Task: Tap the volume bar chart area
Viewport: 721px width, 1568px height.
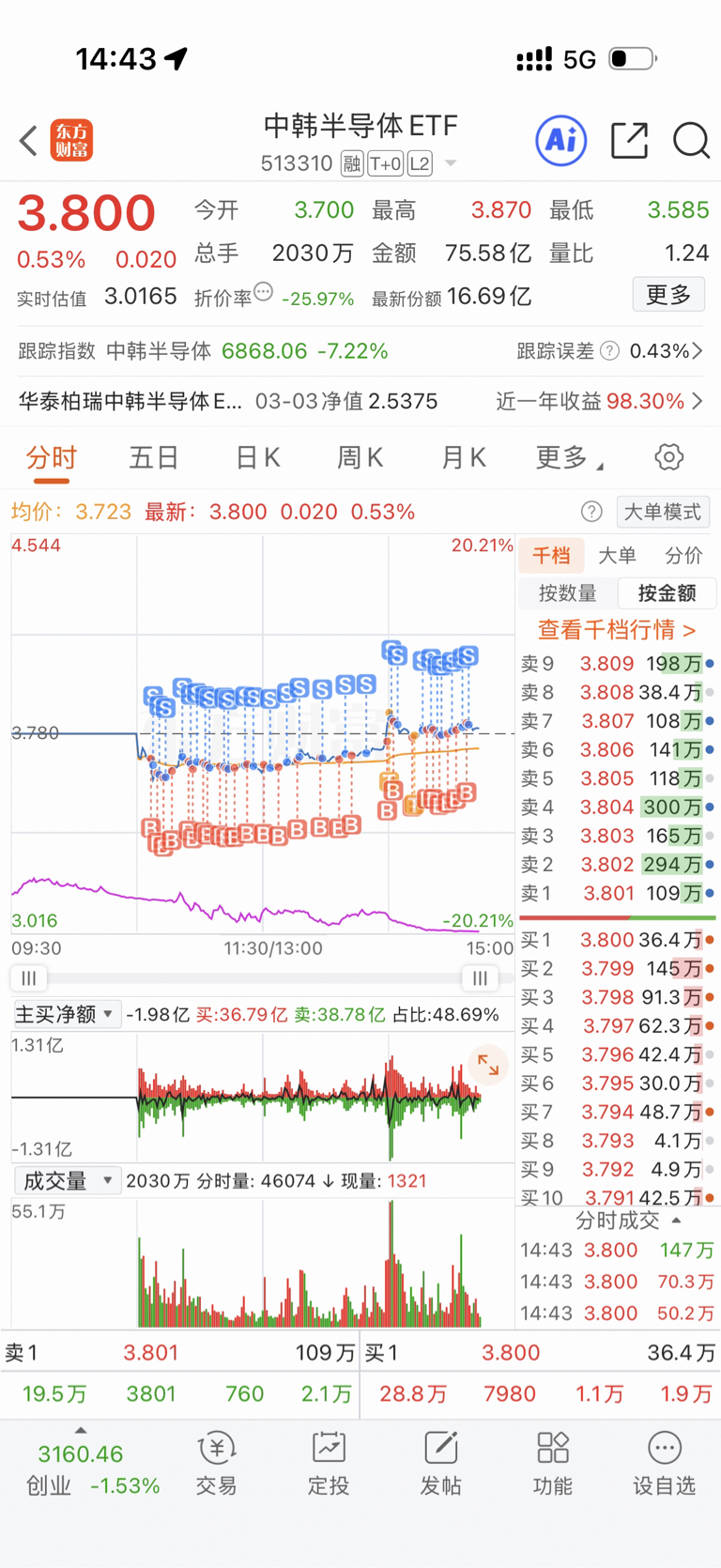Action: pos(263,1263)
